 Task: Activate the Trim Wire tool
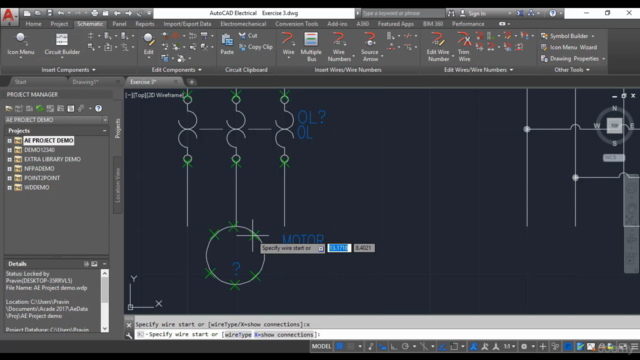464,47
